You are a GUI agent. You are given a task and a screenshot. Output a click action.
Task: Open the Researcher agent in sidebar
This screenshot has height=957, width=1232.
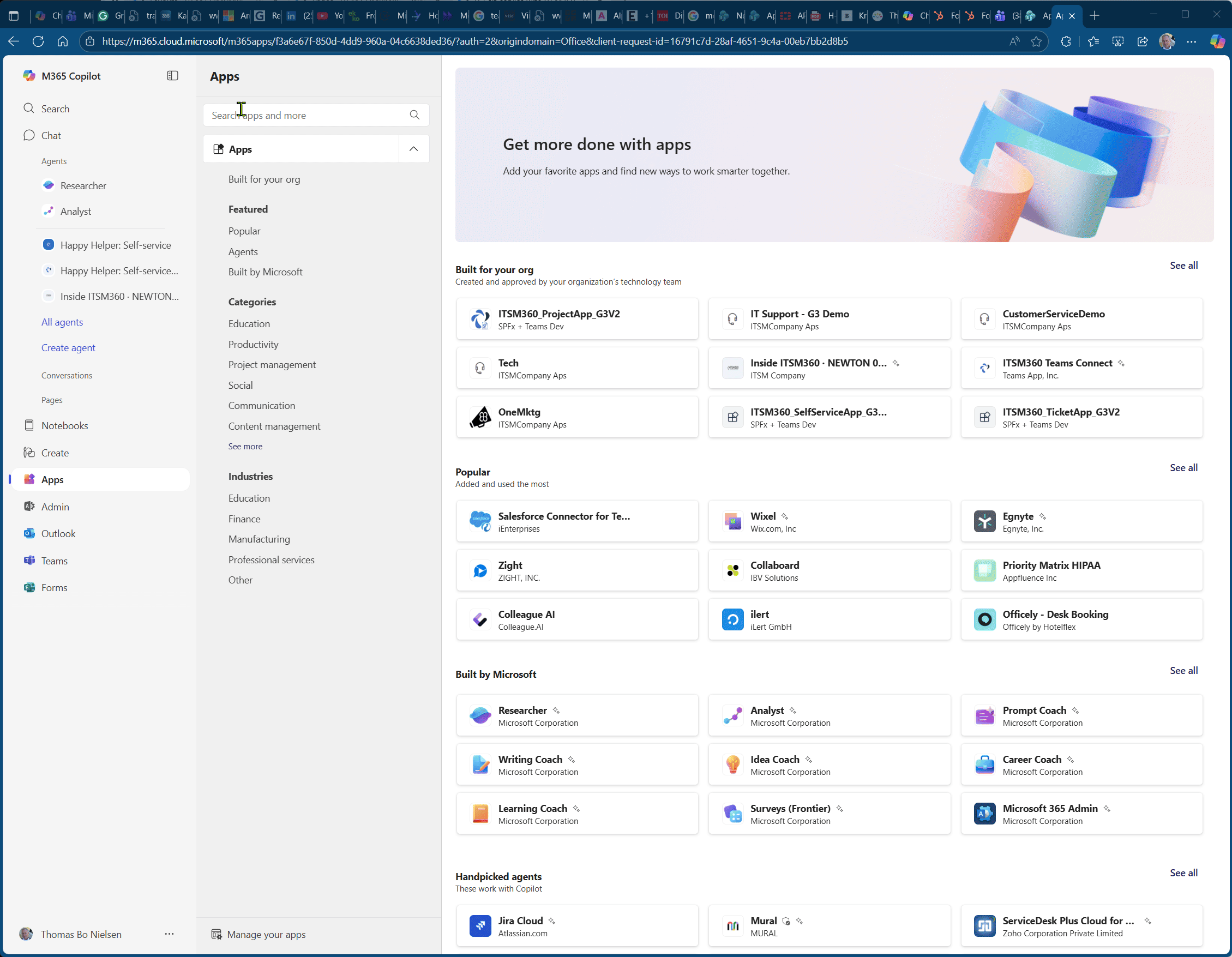pos(83,185)
